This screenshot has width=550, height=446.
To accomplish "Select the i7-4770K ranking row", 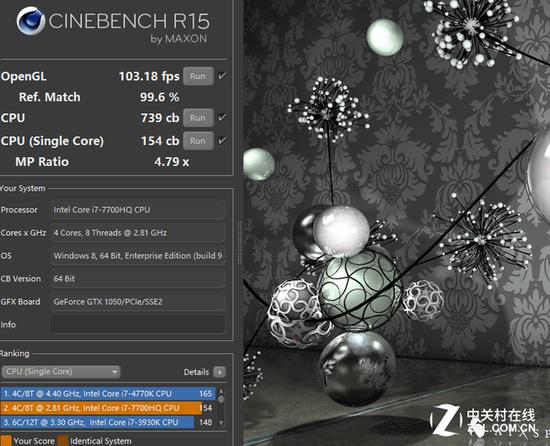I will coord(108,394).
